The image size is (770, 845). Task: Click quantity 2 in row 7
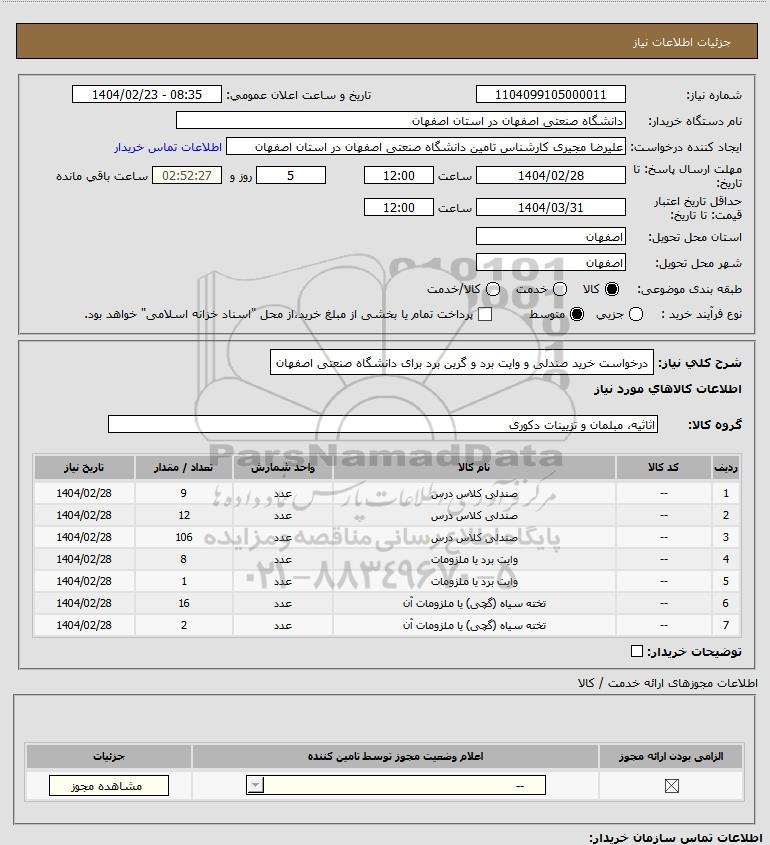(x=184, y=625)
